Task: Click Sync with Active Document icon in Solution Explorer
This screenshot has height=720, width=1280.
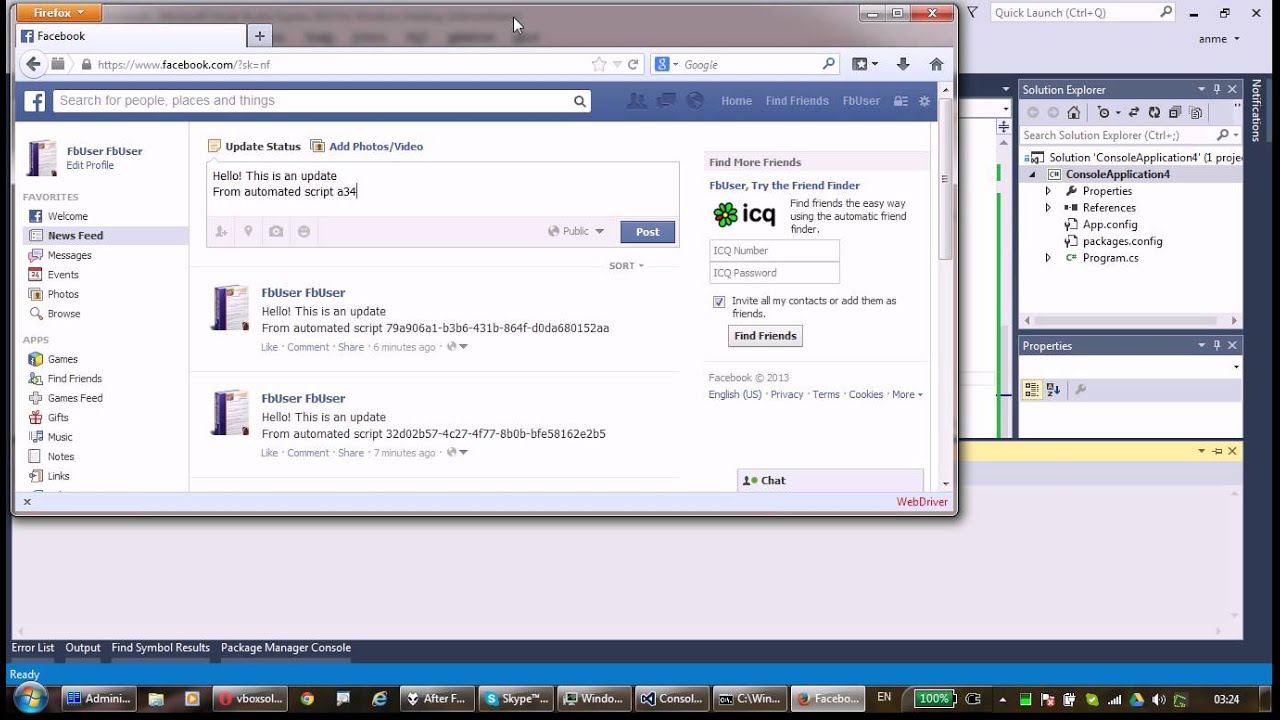Action: 1133,113
